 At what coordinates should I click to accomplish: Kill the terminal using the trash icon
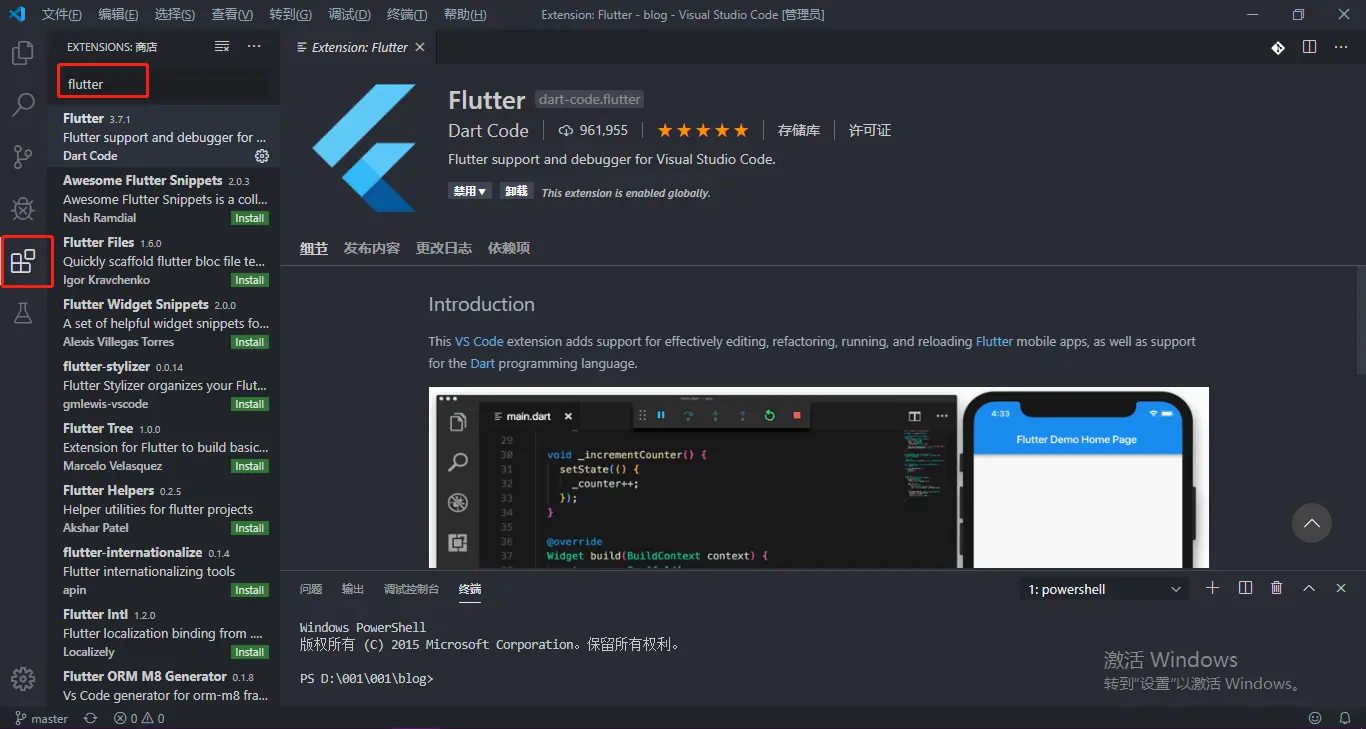(x=1276, y=588)
